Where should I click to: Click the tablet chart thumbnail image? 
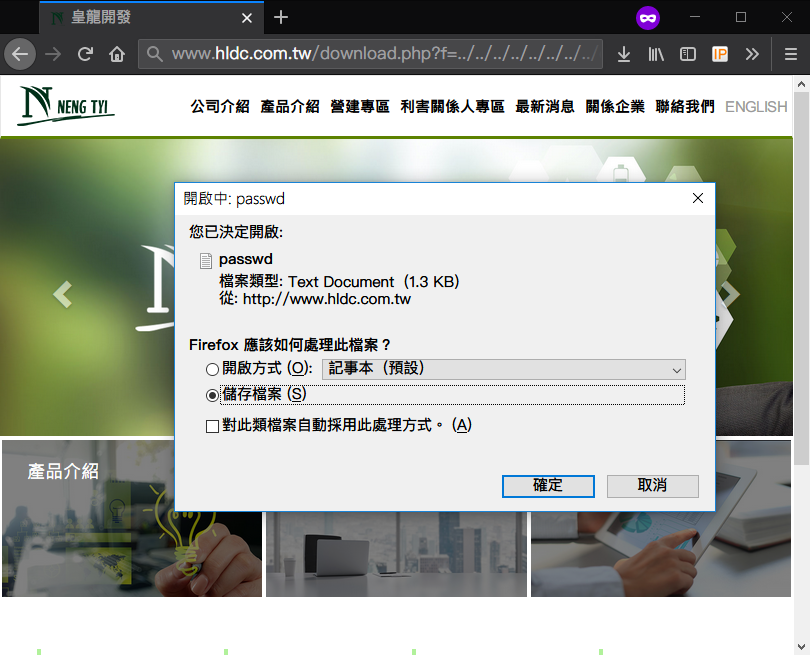(661, 554)
